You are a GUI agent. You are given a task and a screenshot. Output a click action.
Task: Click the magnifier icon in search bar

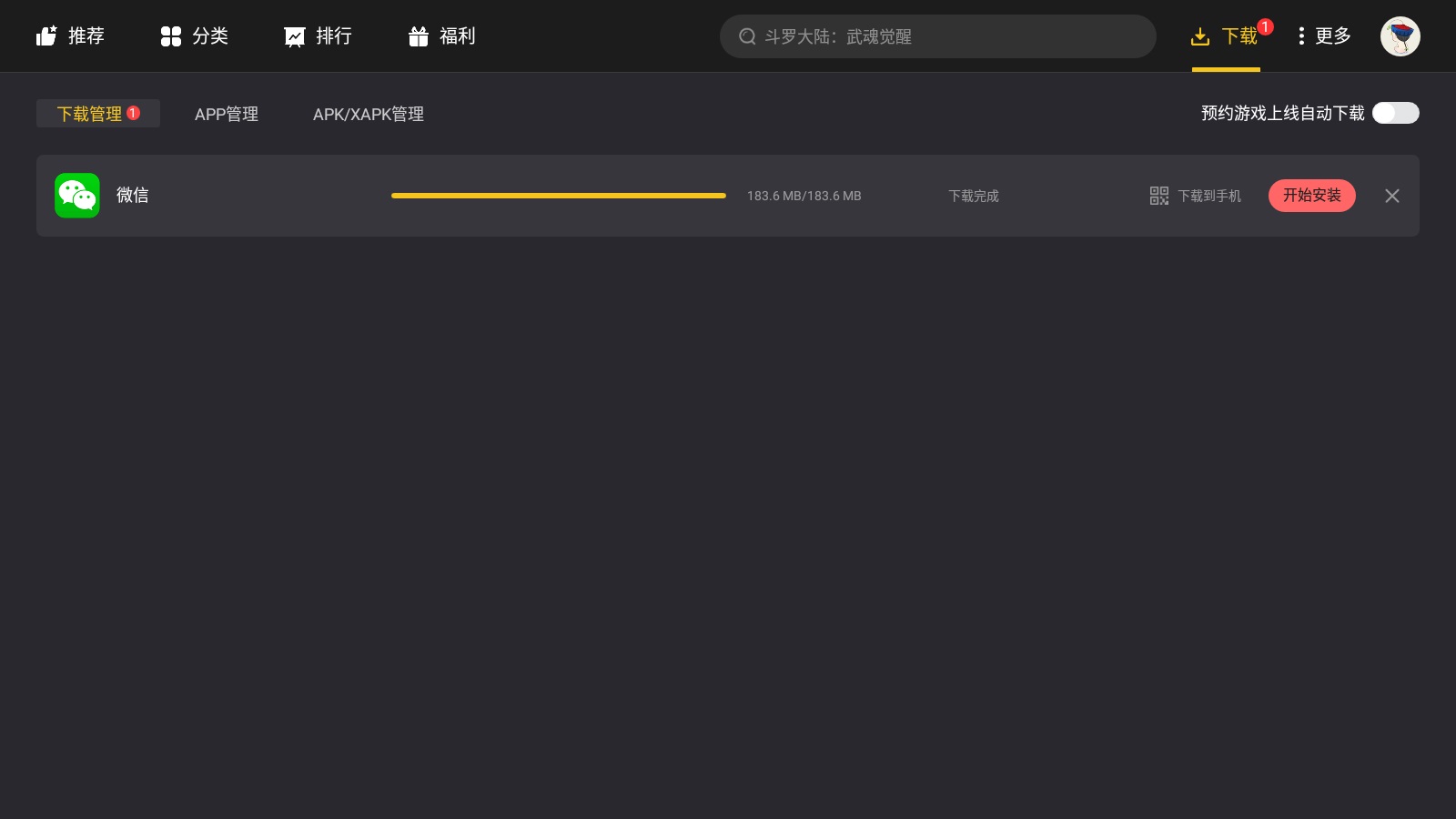click(747, 36)
